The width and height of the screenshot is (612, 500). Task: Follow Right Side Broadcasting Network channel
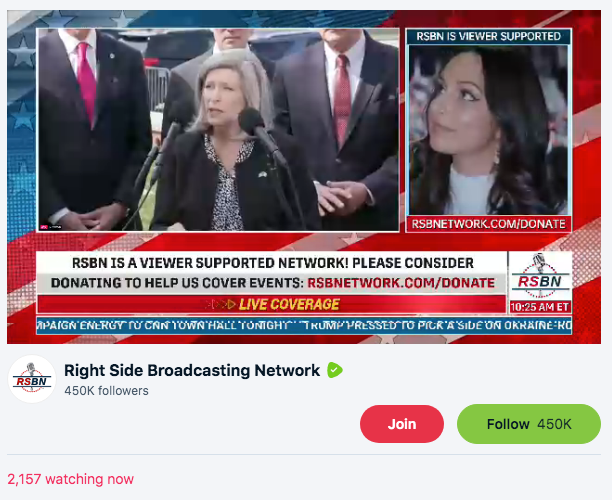pos(528,424)
